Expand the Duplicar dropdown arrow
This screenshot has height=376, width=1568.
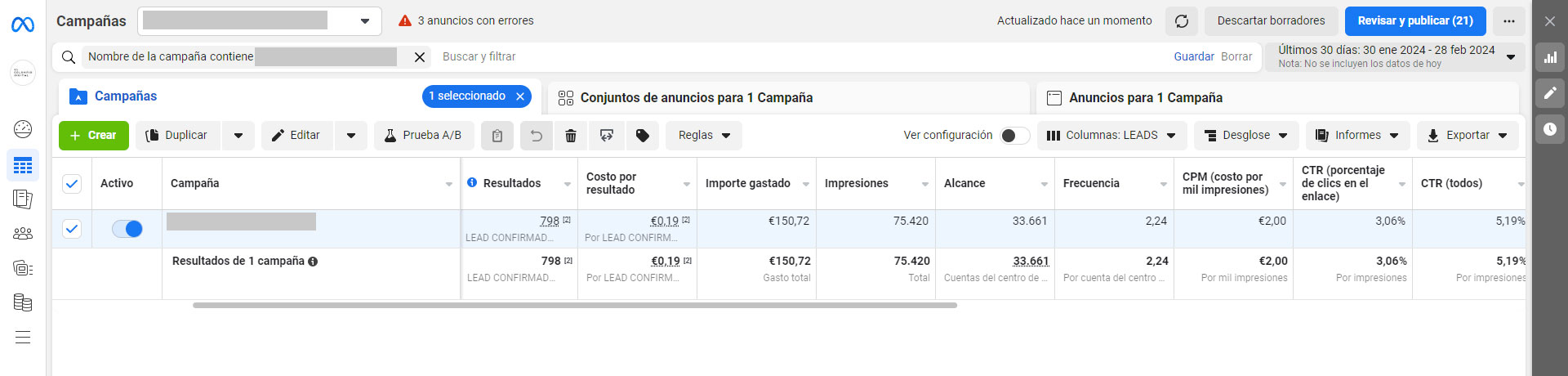tap(238, 136)
